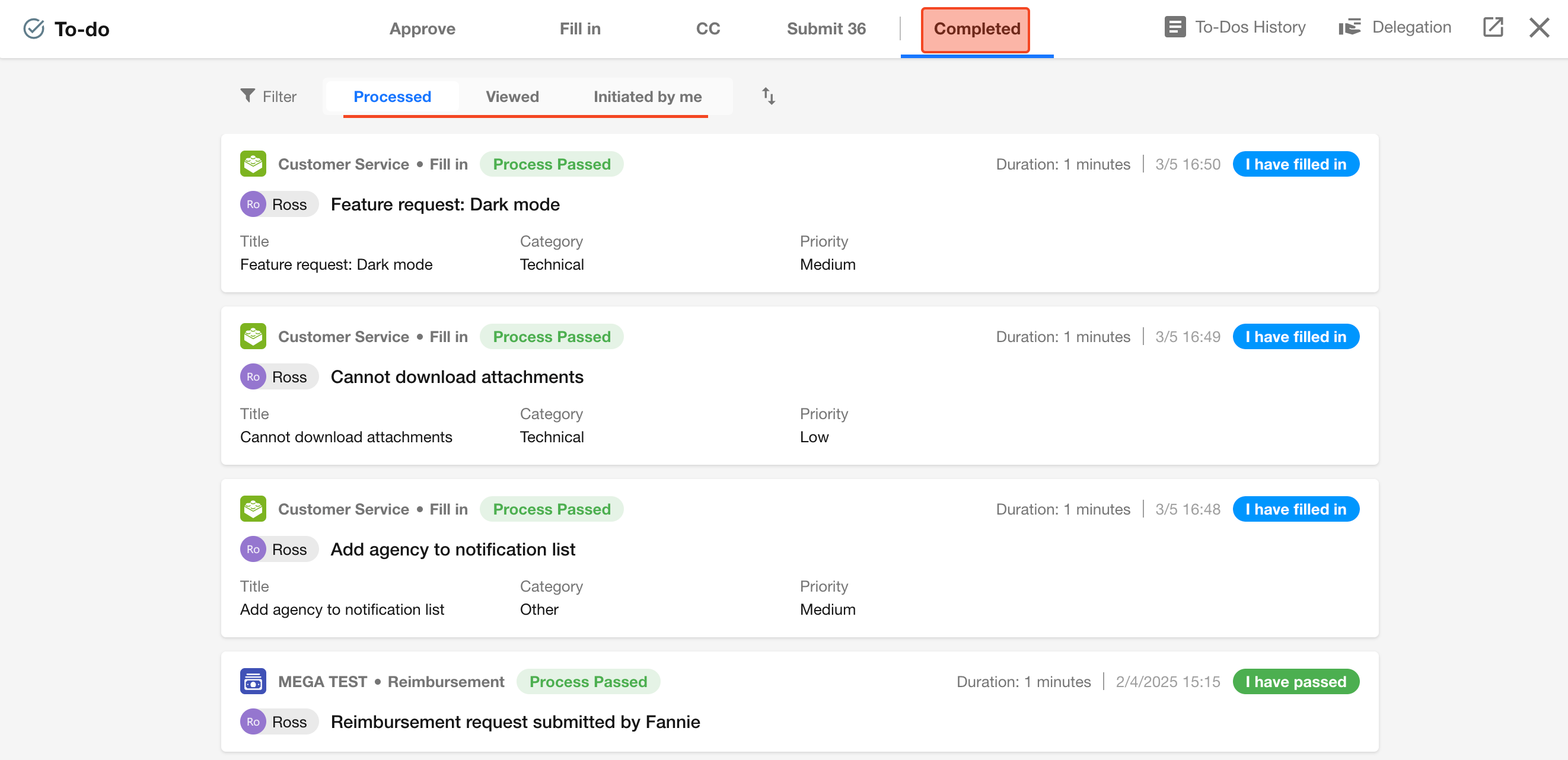Open the Delegation hand icon
Screen dimensions: 1568x760
(x=1350, y=27)
